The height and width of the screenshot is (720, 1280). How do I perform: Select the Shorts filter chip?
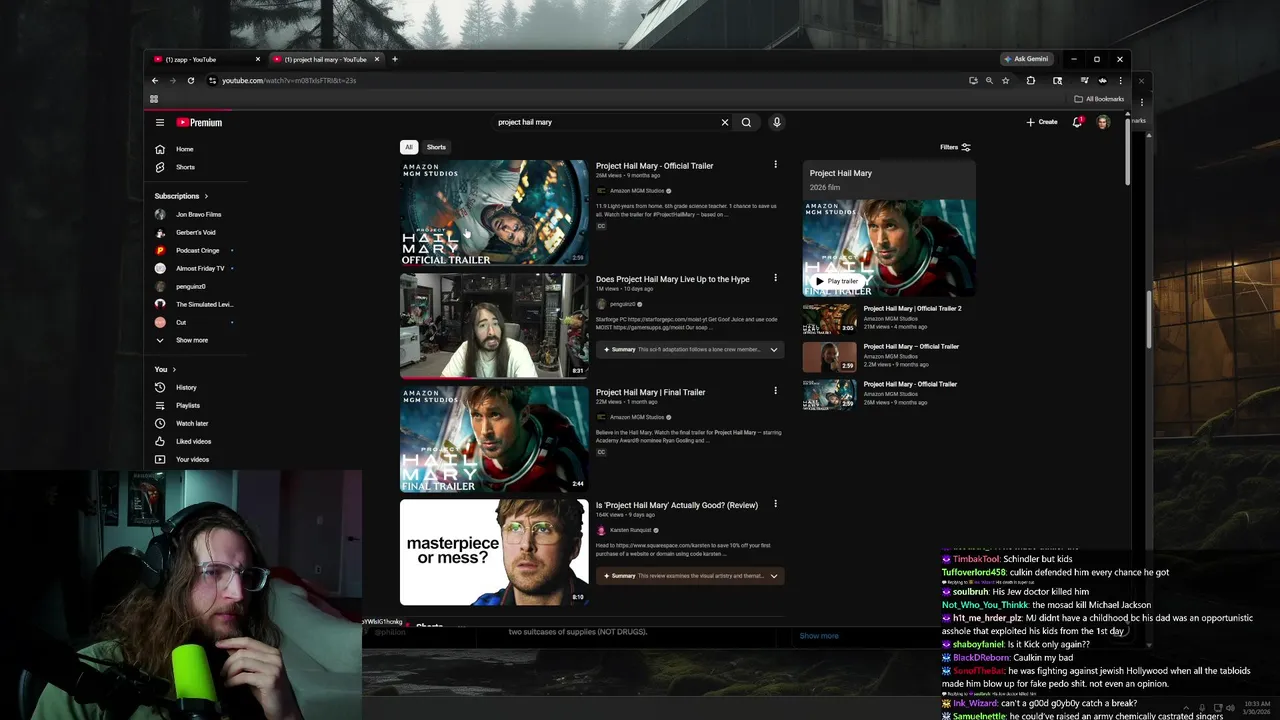click(436, 147)
